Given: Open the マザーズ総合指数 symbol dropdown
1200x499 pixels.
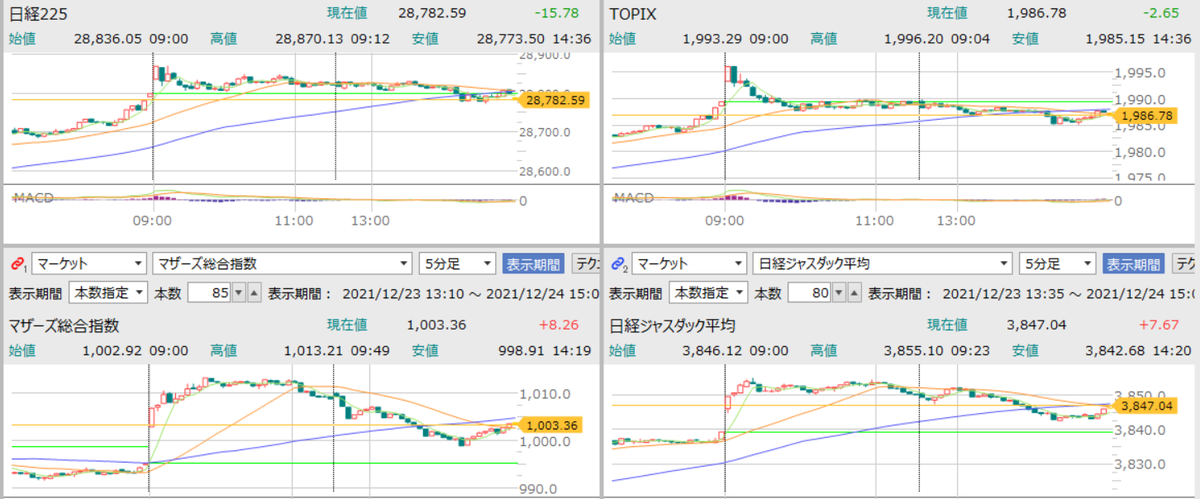Looking at the screenshot, I should (x=282, y=264).
